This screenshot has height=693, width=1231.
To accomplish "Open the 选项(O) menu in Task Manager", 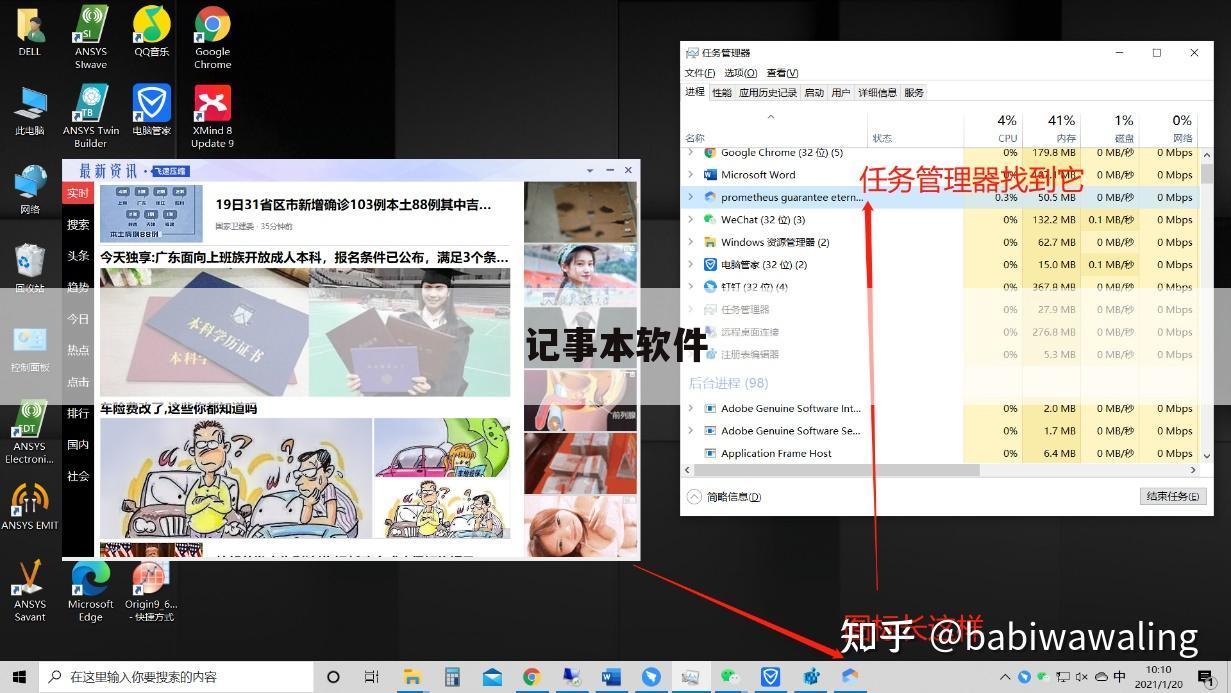I will point(741,73).
